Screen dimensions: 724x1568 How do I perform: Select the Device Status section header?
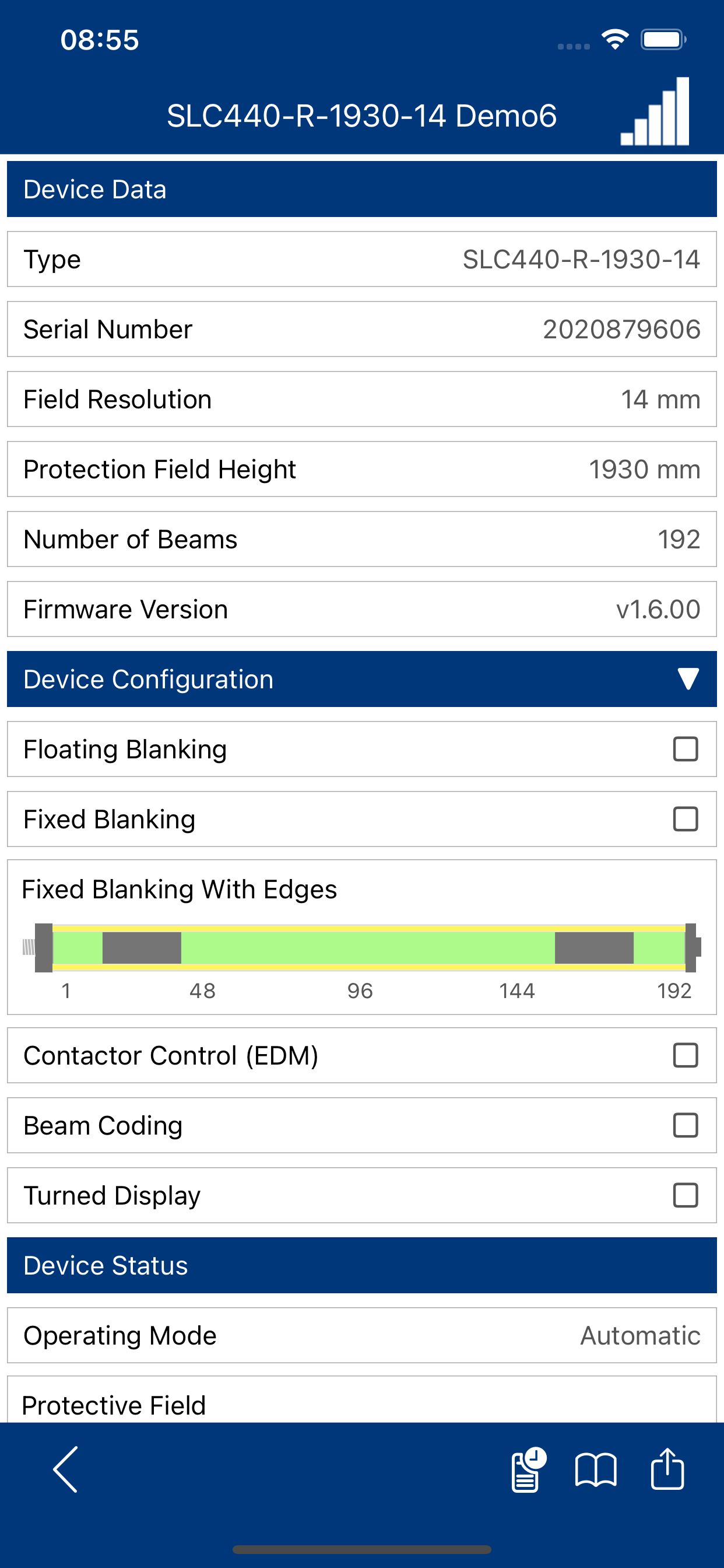click(x=362, y=1265)
